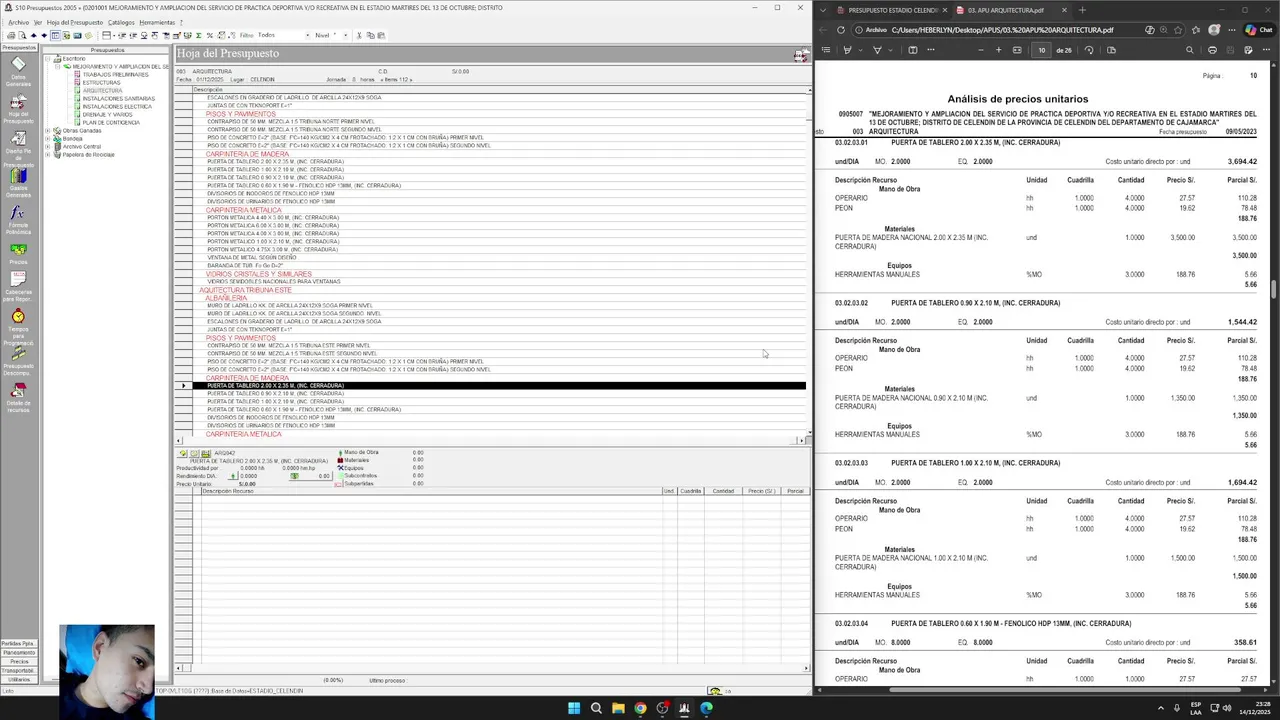
Task: Click the cut scissors icon in S10 toolbar
Action: pos(359,35)
